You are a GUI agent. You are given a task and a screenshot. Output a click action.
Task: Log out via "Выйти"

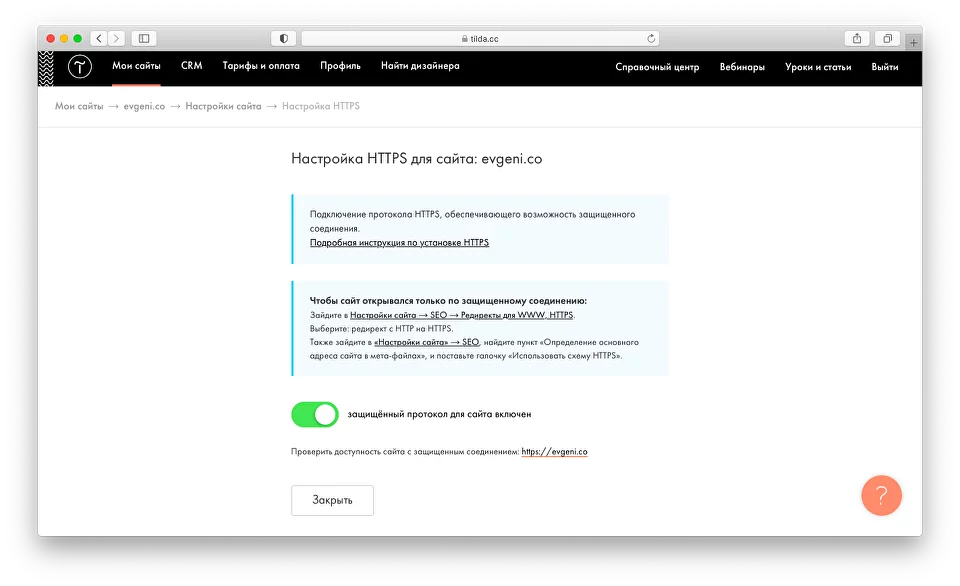(x=885, y=67)
